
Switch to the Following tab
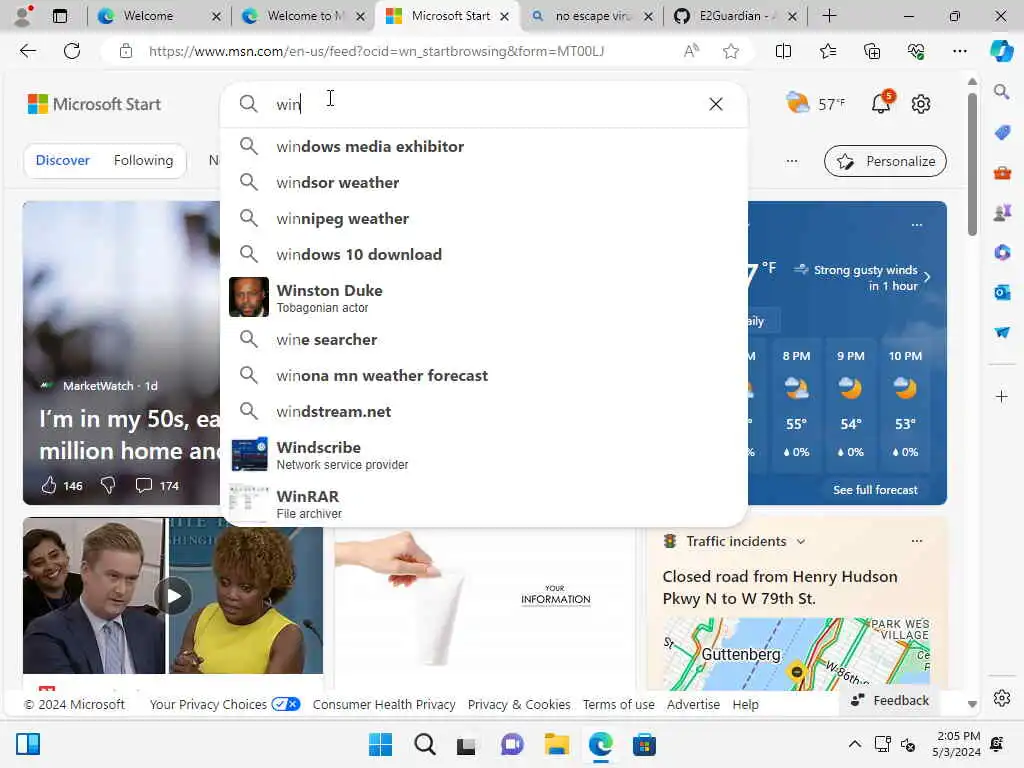pos(144,161)
